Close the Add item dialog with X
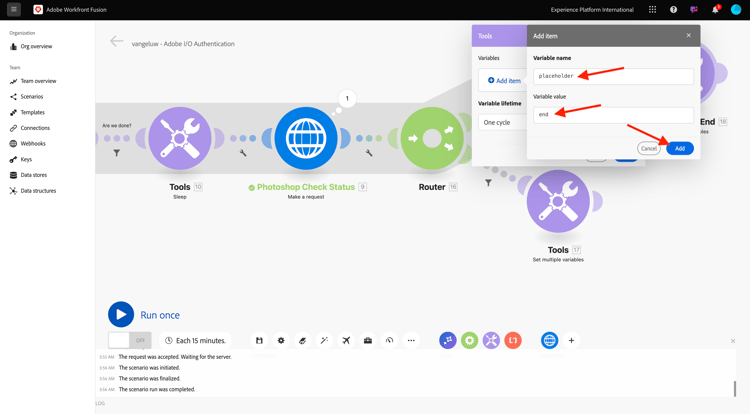The image size is (750, 414). click(x=689, y=35)
